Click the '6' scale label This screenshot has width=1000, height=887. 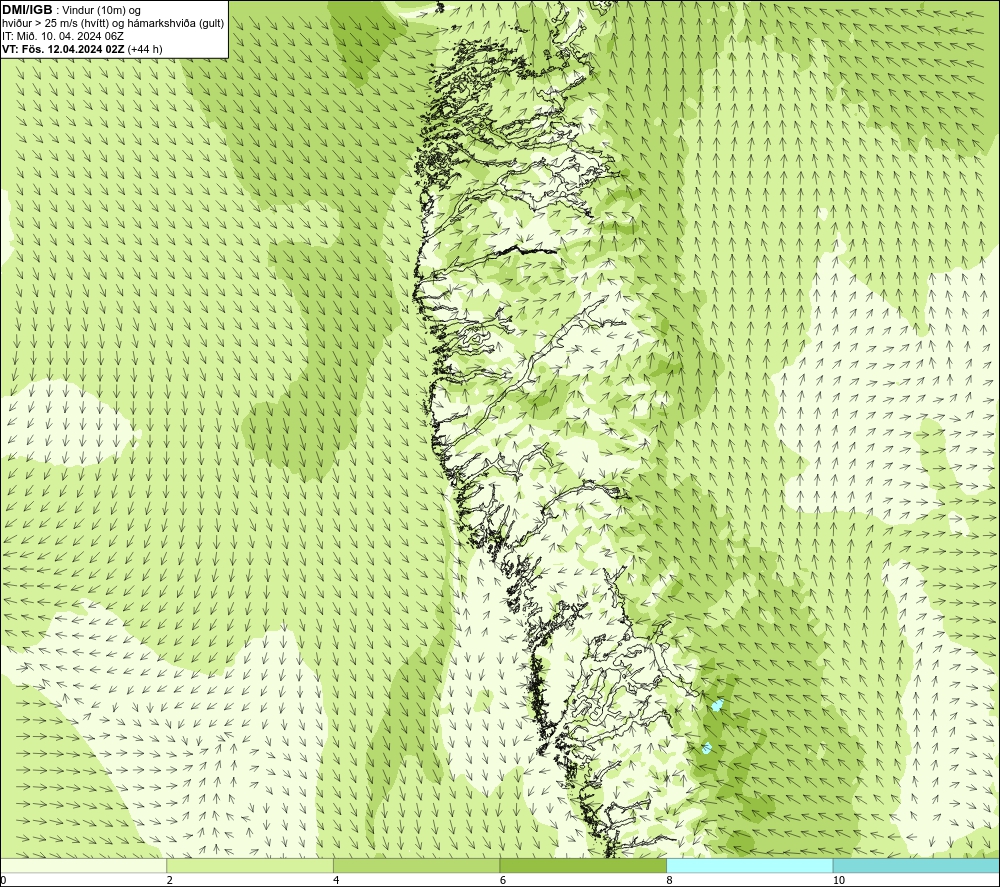click(x=503, y=880)
